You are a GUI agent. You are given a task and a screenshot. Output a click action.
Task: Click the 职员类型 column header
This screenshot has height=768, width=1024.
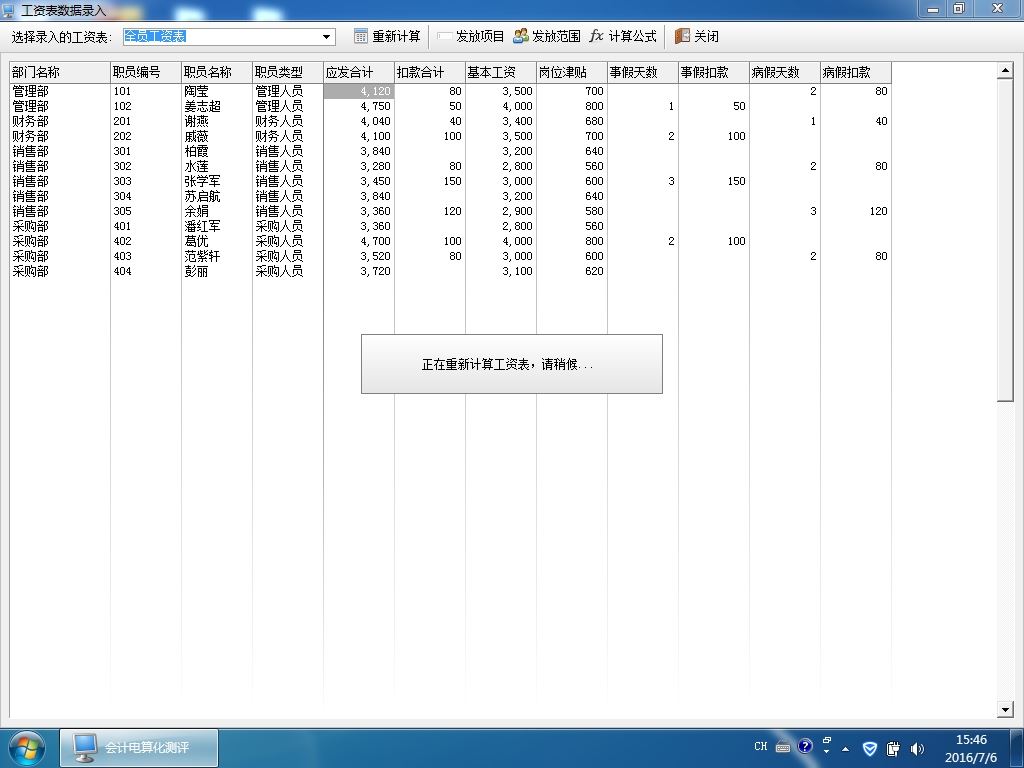point(288,72)
